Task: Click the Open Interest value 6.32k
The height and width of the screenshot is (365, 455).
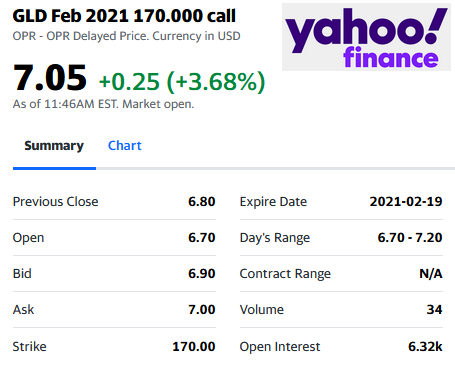Action: coord(425,347)
